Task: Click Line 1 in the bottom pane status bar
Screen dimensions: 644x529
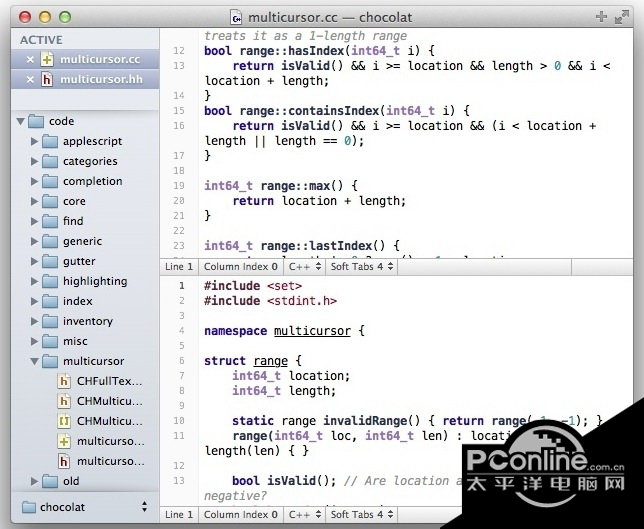Action: (x=179, y=515)
